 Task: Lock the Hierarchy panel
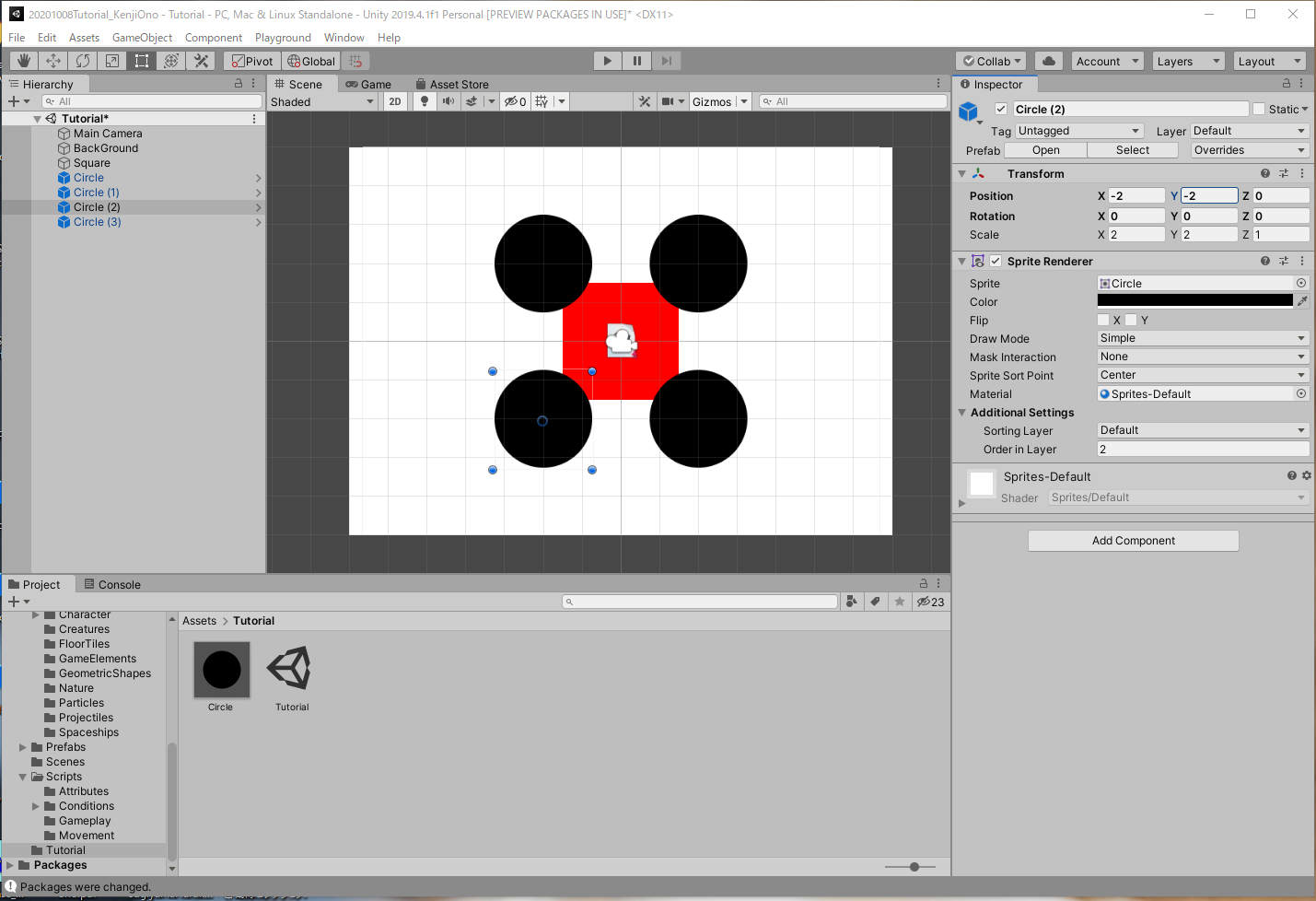(239, 83)
